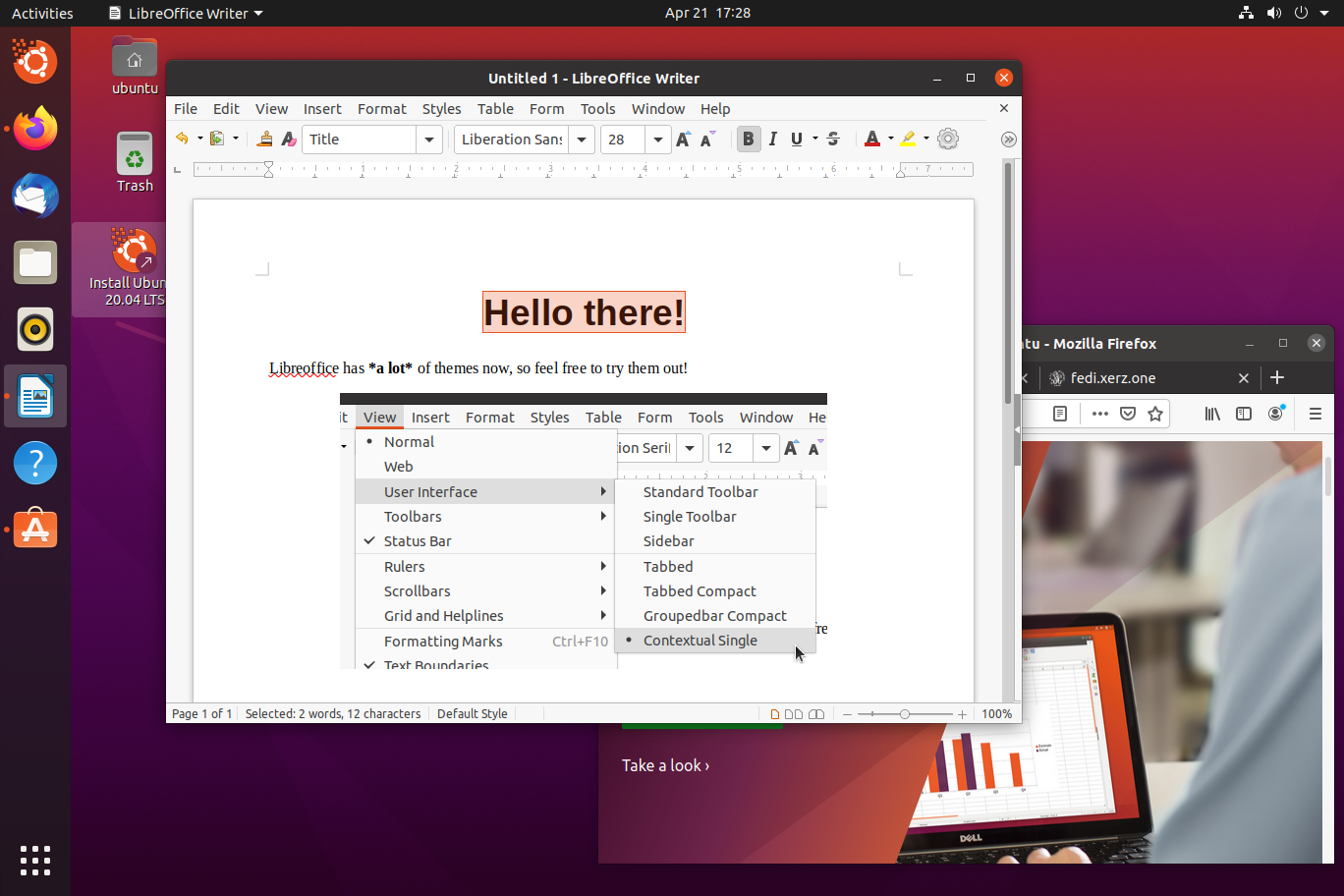Toggle Italic formatting
This screenshot has height=896, width=1344.
pyautogui.click(x=773, y=140)
